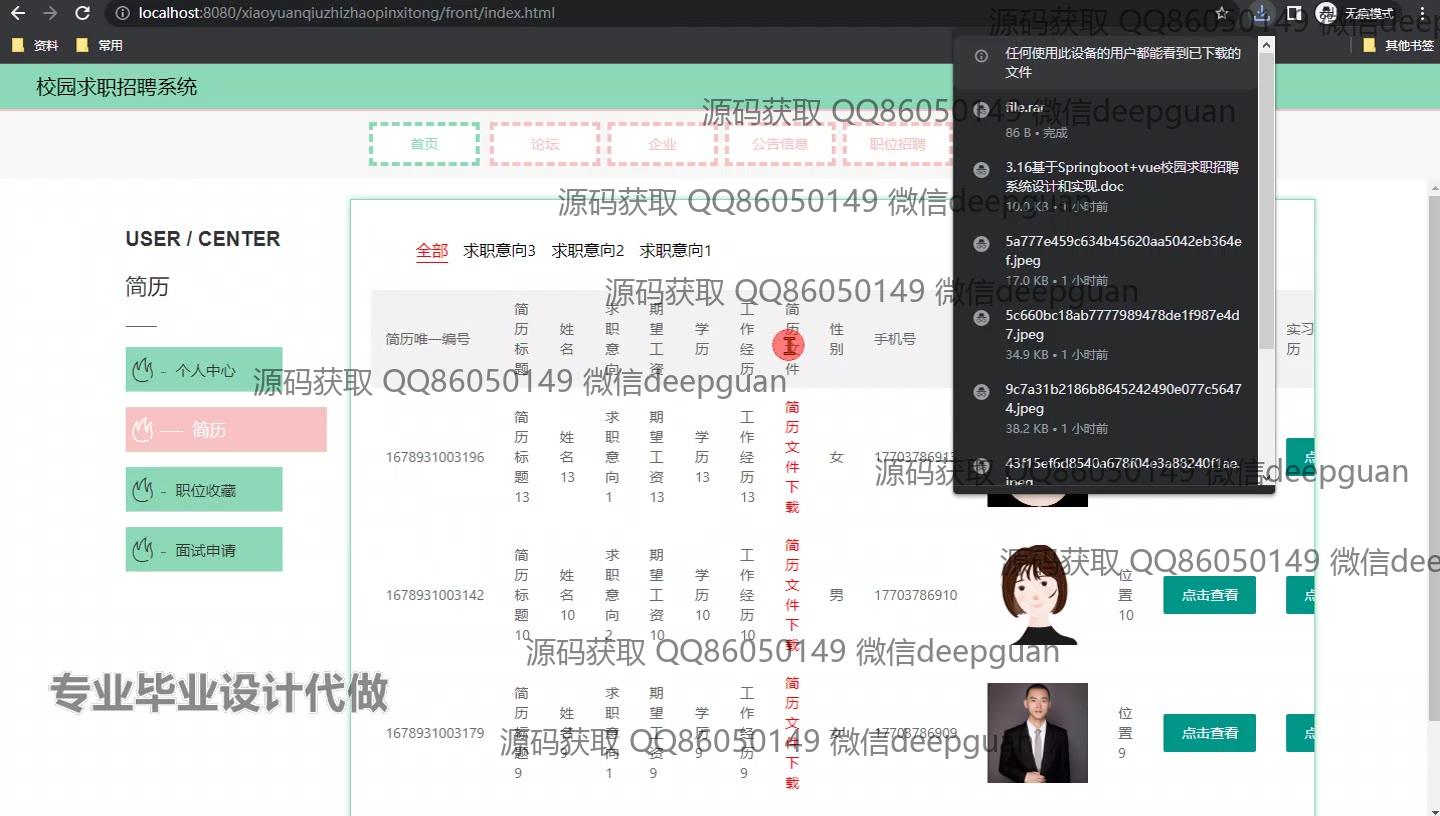
Task: Open the Chrome three-dot menu
Action: tap(1421, 13)
